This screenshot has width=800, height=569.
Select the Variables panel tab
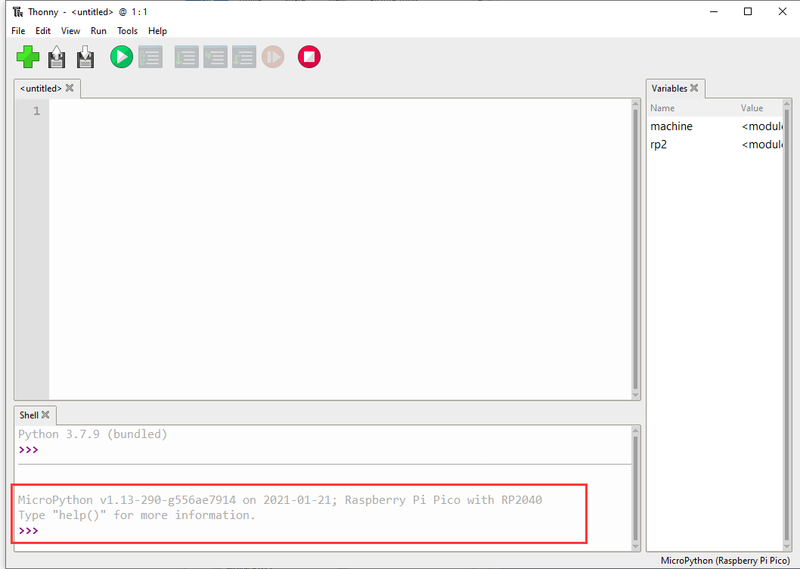click(669, 88)
